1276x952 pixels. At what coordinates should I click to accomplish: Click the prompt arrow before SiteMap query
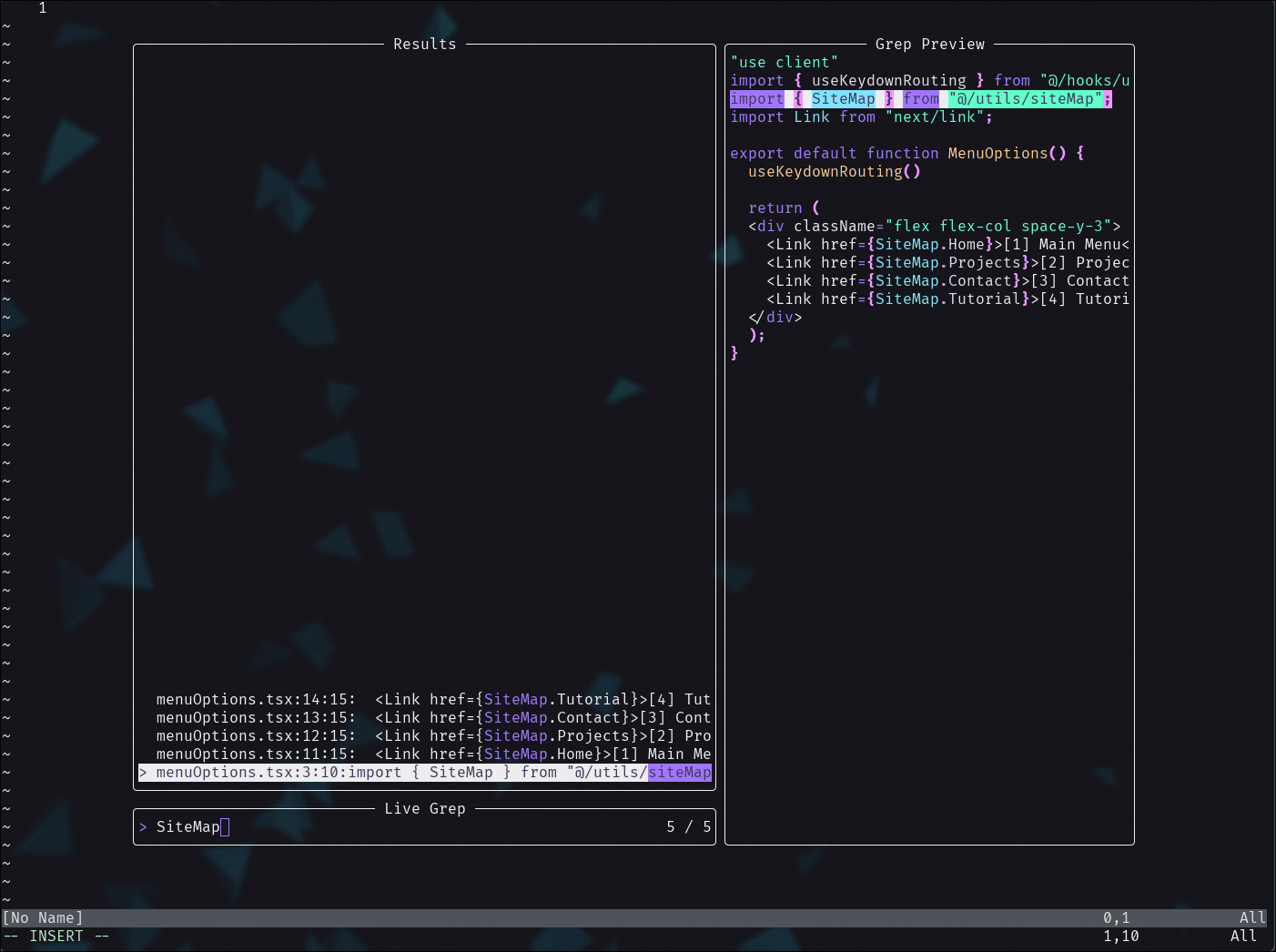(x=144, y=826)
